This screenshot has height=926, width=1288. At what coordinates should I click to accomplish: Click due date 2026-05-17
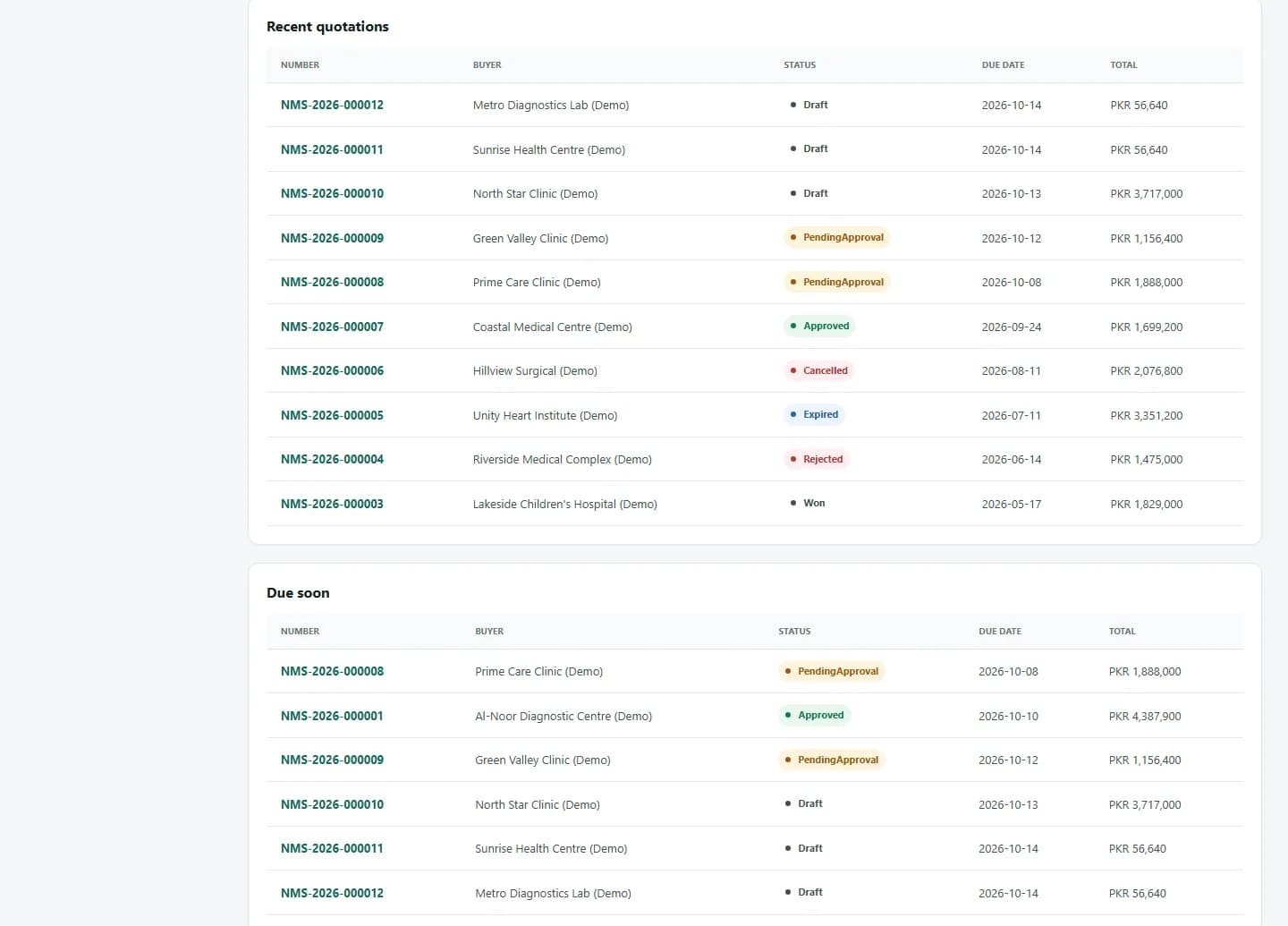[1012, 504]
